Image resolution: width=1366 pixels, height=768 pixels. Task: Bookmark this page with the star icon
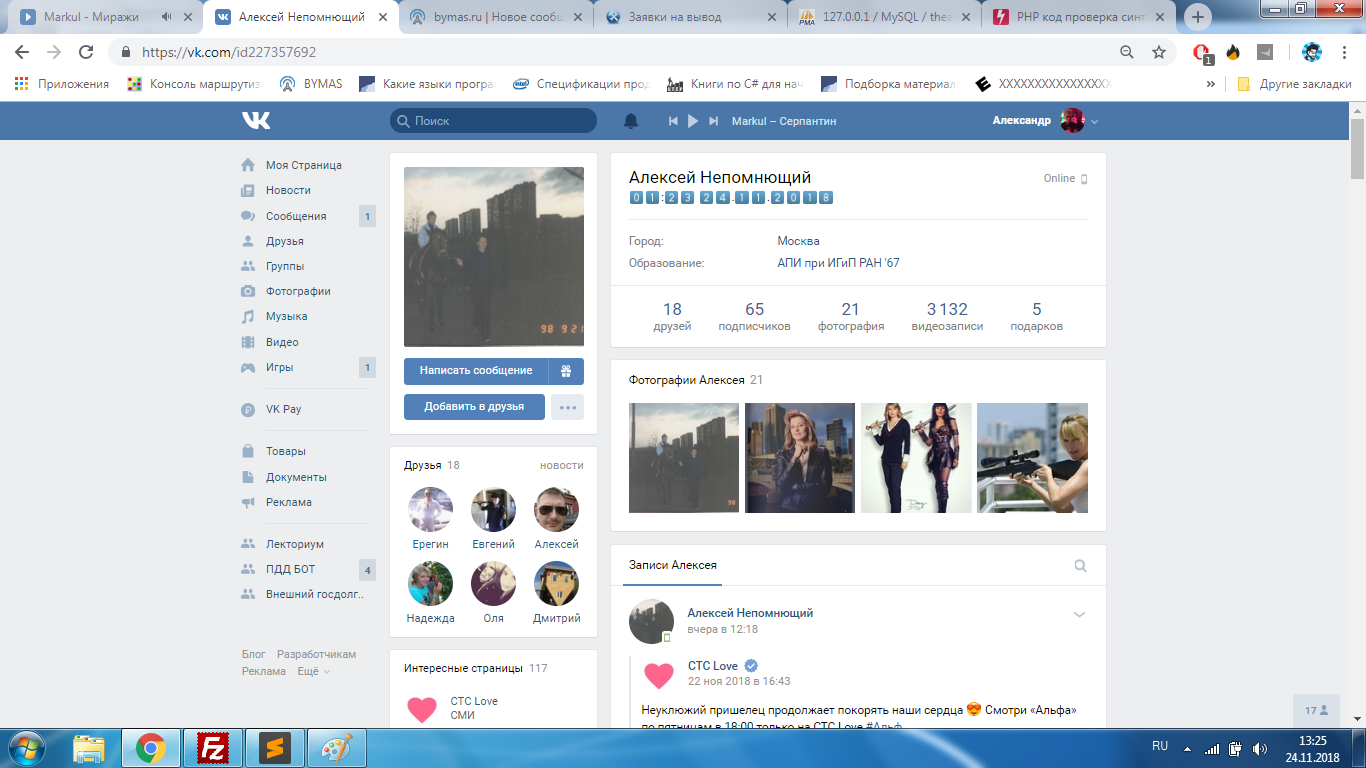click(1159, 52)
